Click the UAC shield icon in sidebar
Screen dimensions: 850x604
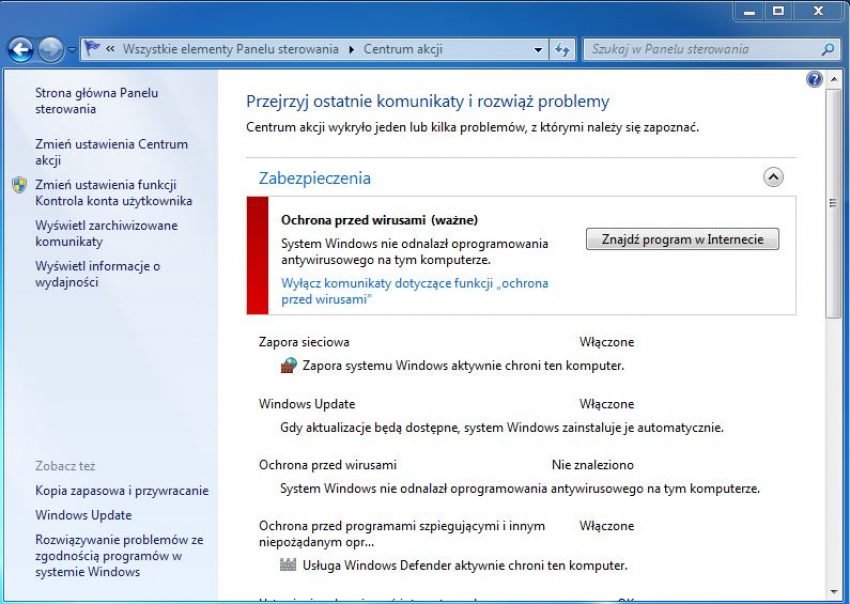(x=20, y=185)
